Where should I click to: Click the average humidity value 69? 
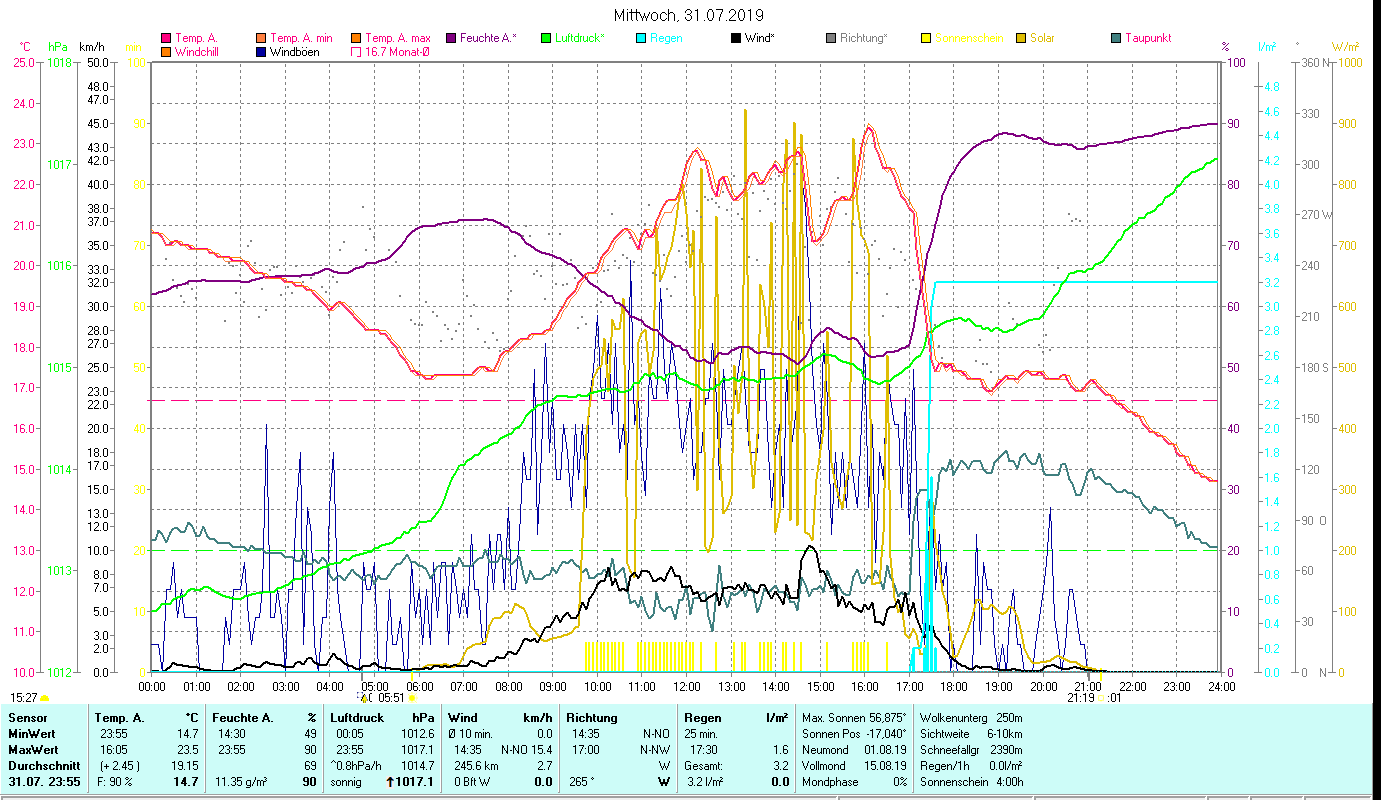coord(310,765)
